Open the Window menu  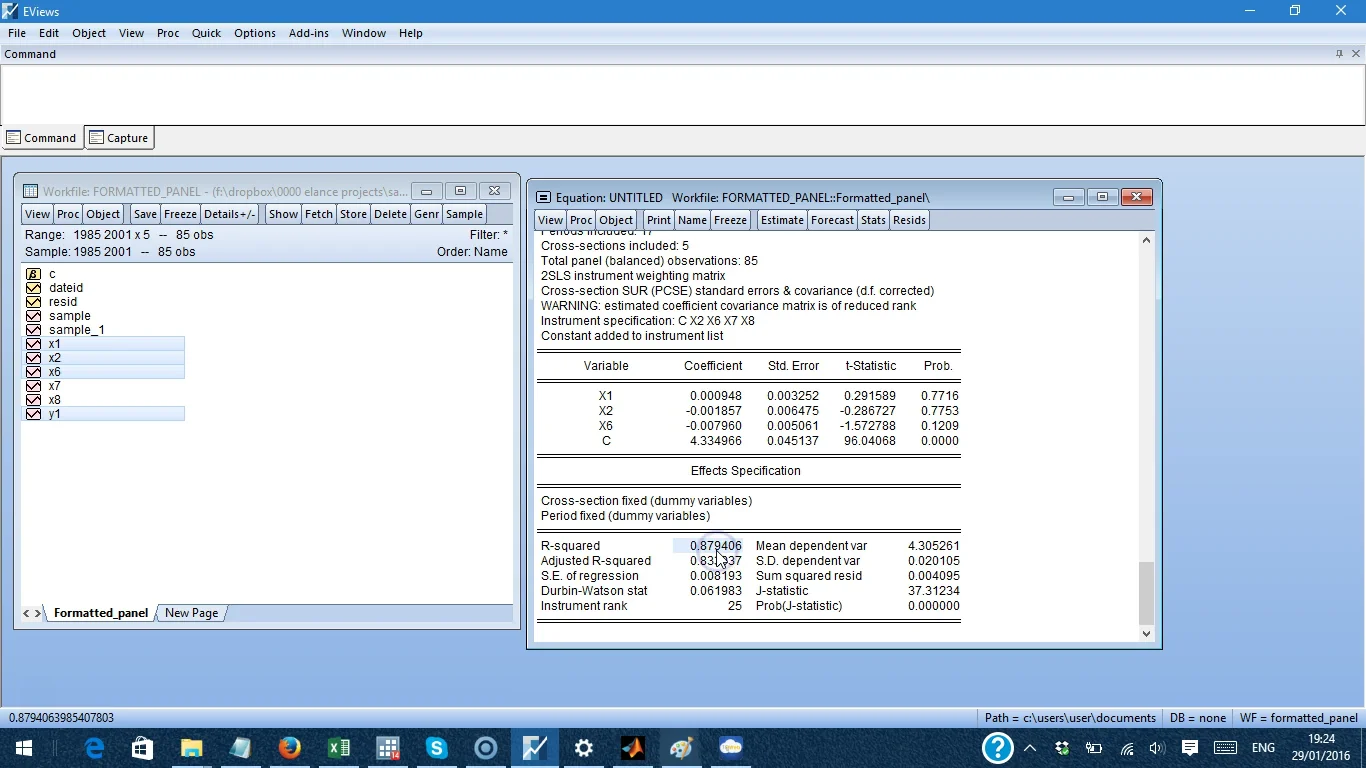coord(364,33)
